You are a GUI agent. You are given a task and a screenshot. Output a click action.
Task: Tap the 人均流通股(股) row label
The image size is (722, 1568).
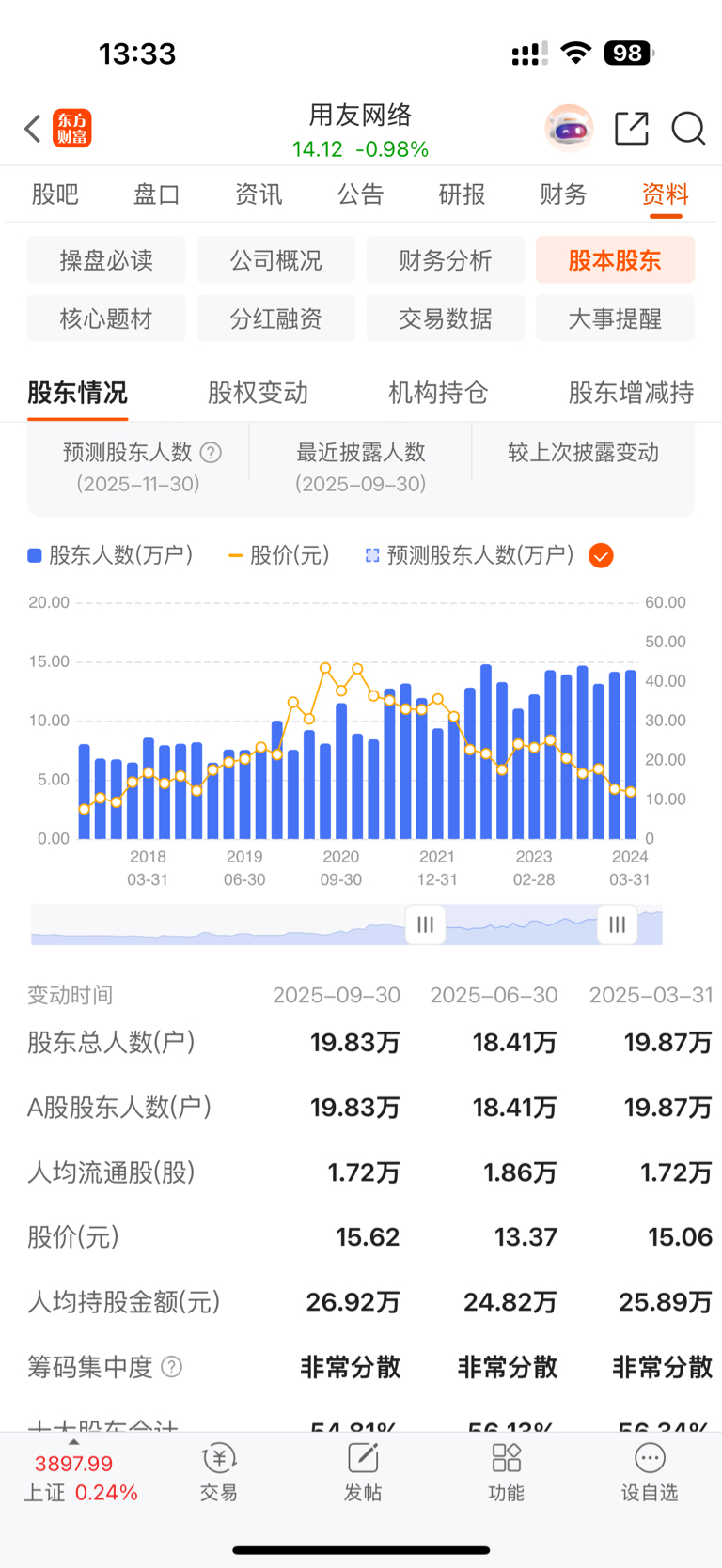point(111,1172)
